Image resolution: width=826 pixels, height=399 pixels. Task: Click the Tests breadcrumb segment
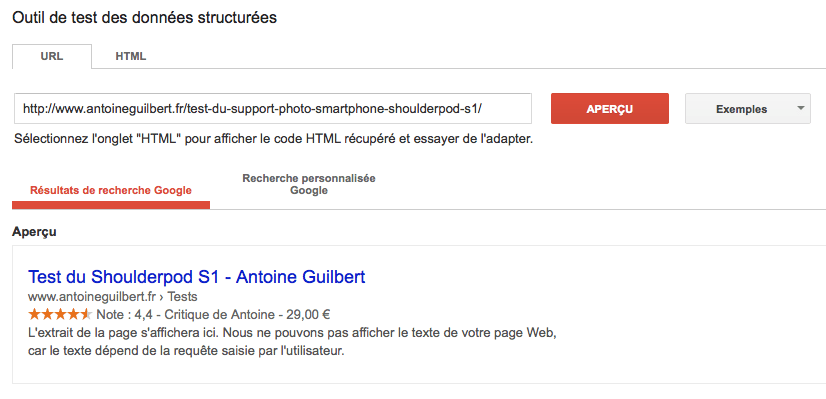click(x=182, y=297)
